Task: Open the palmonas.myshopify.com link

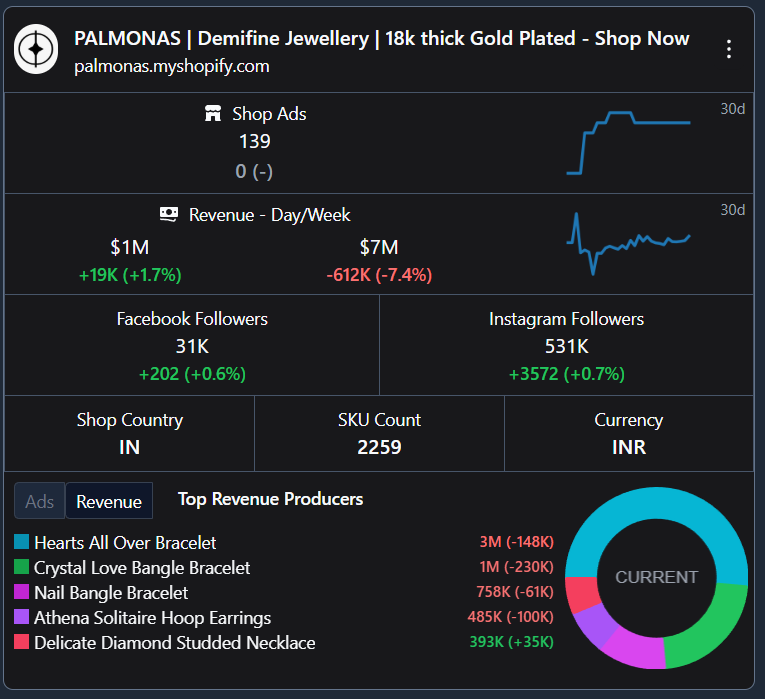Action: [172, 66]
